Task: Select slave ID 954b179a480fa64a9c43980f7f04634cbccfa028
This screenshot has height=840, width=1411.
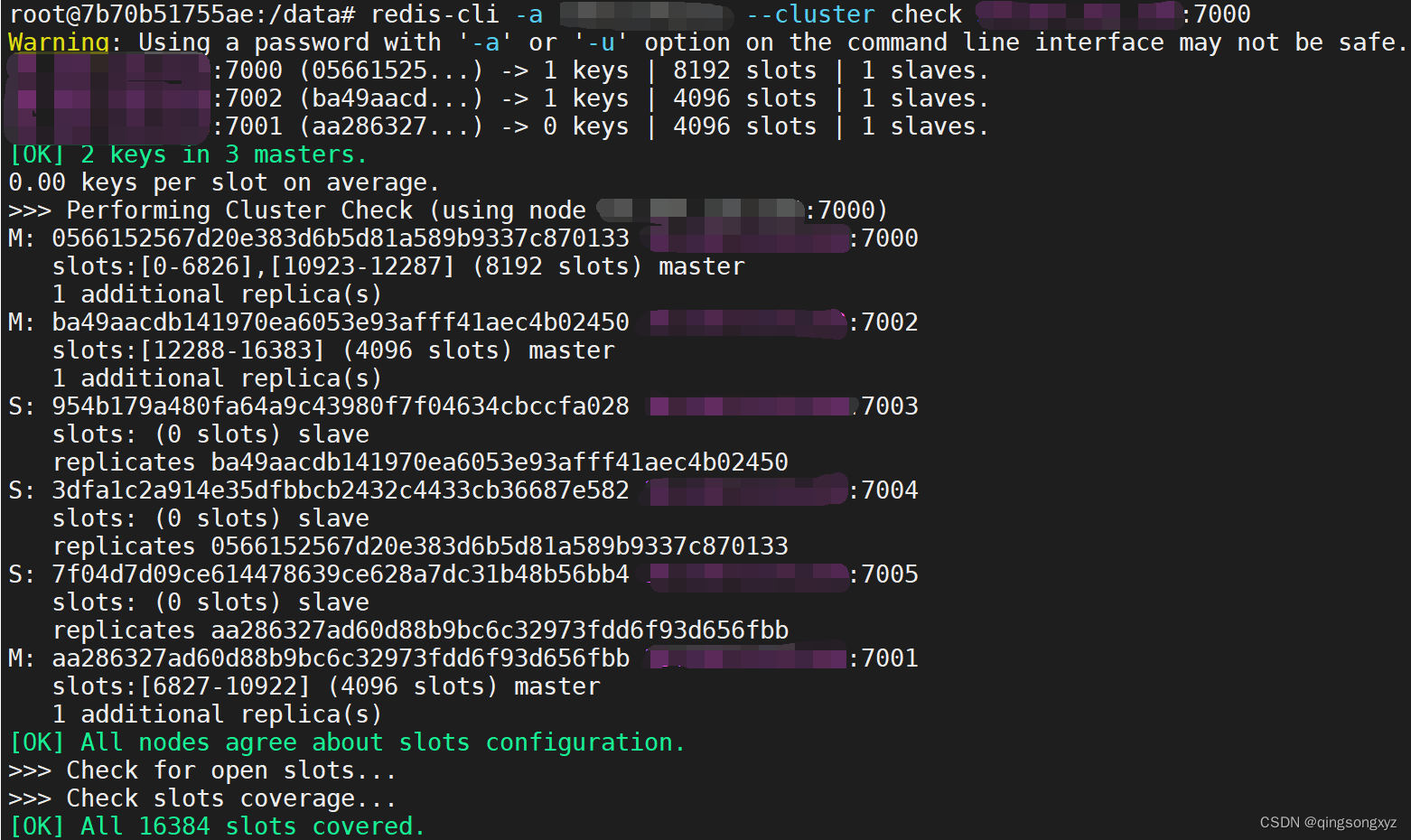Action: 341,406
